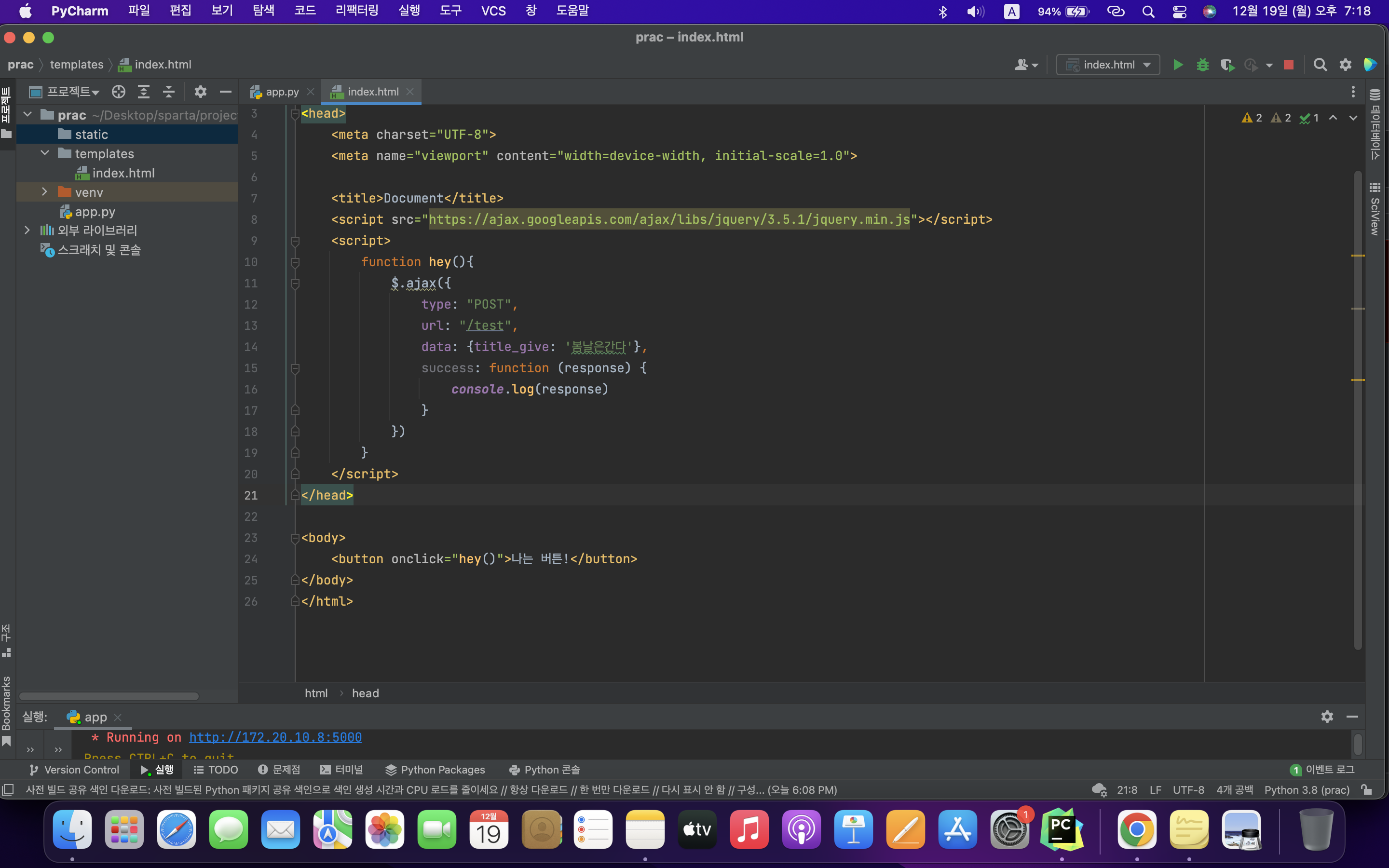Click the project panel horizontal scrollbar
The height and width of the screenshot is (868, 1389).
(109, 696)
